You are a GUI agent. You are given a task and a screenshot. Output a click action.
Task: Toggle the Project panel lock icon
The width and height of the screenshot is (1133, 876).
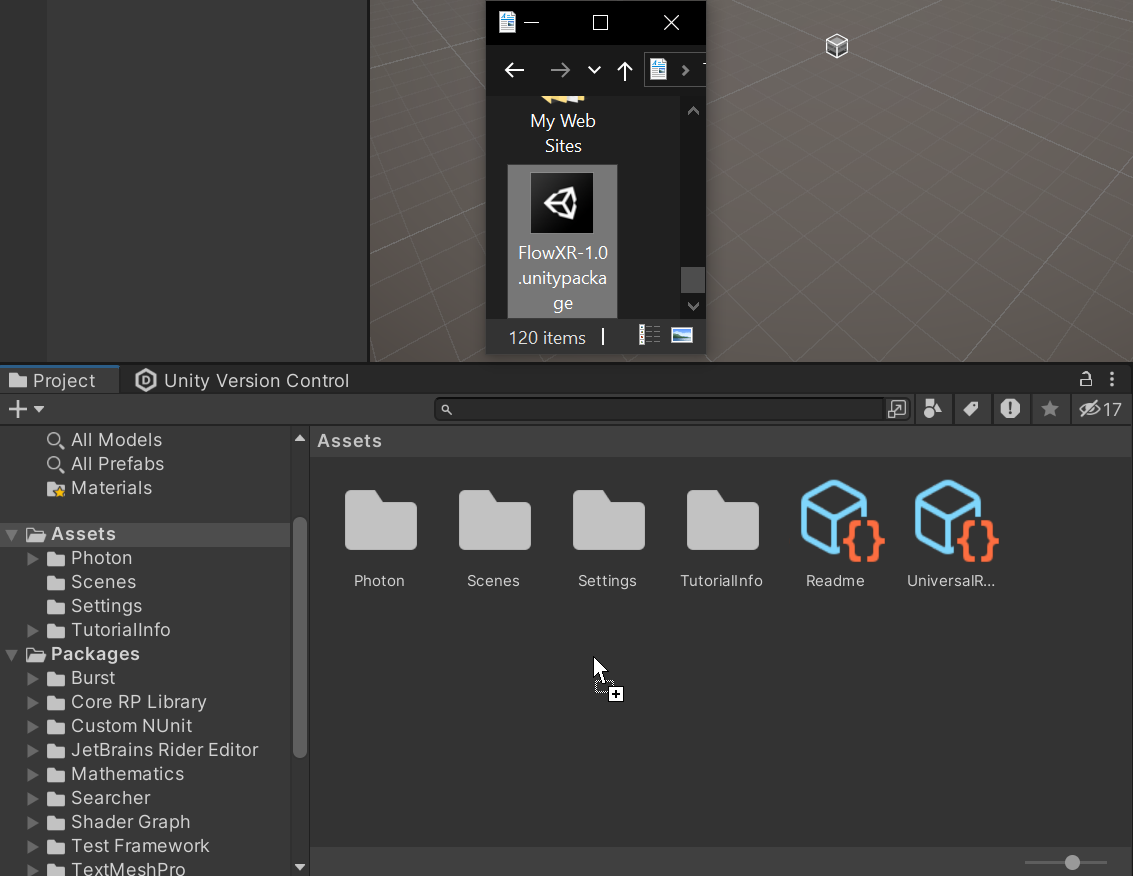1085,379
